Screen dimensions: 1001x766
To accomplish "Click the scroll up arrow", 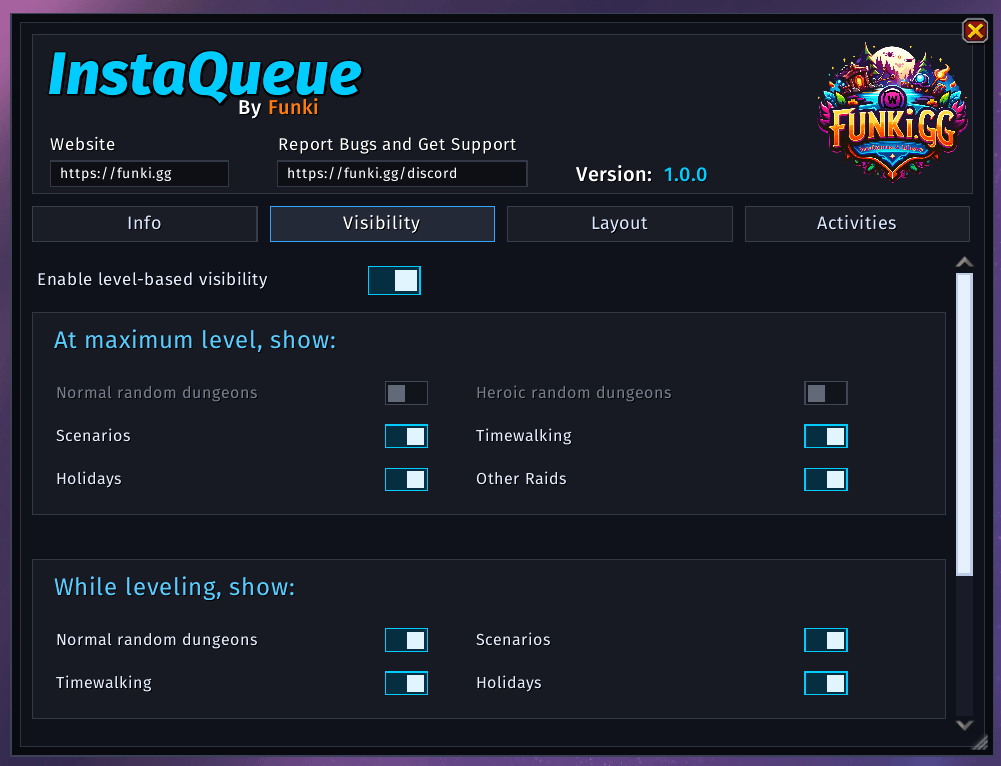I will [x=965, y=262].
